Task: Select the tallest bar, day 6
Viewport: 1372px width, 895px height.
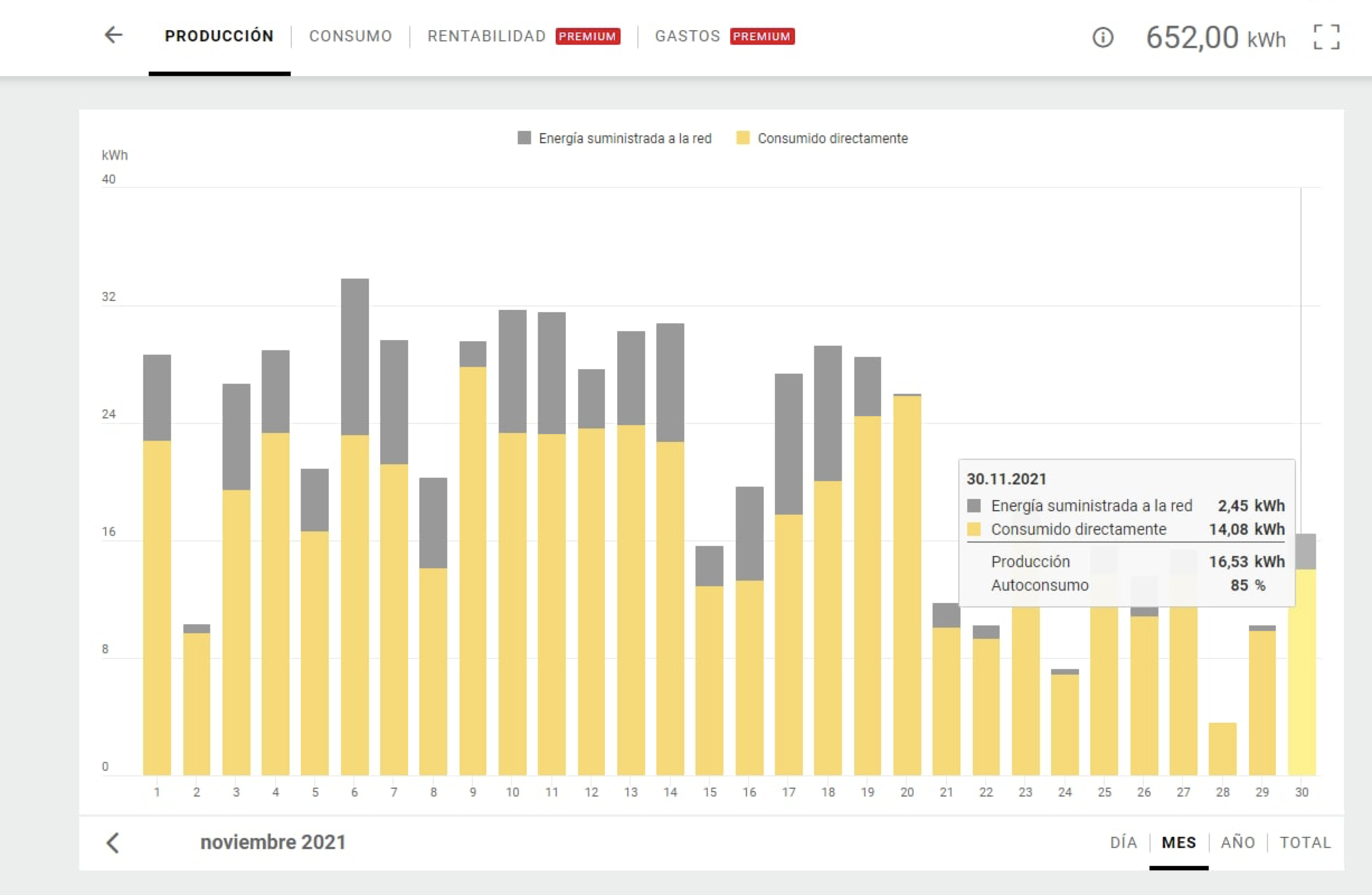Action: click(354, 526)
